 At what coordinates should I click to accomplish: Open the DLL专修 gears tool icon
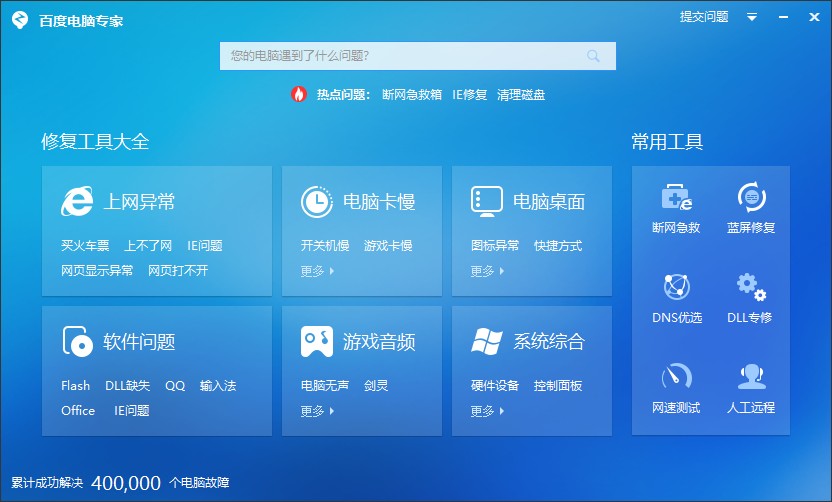(x=751, y=287)
